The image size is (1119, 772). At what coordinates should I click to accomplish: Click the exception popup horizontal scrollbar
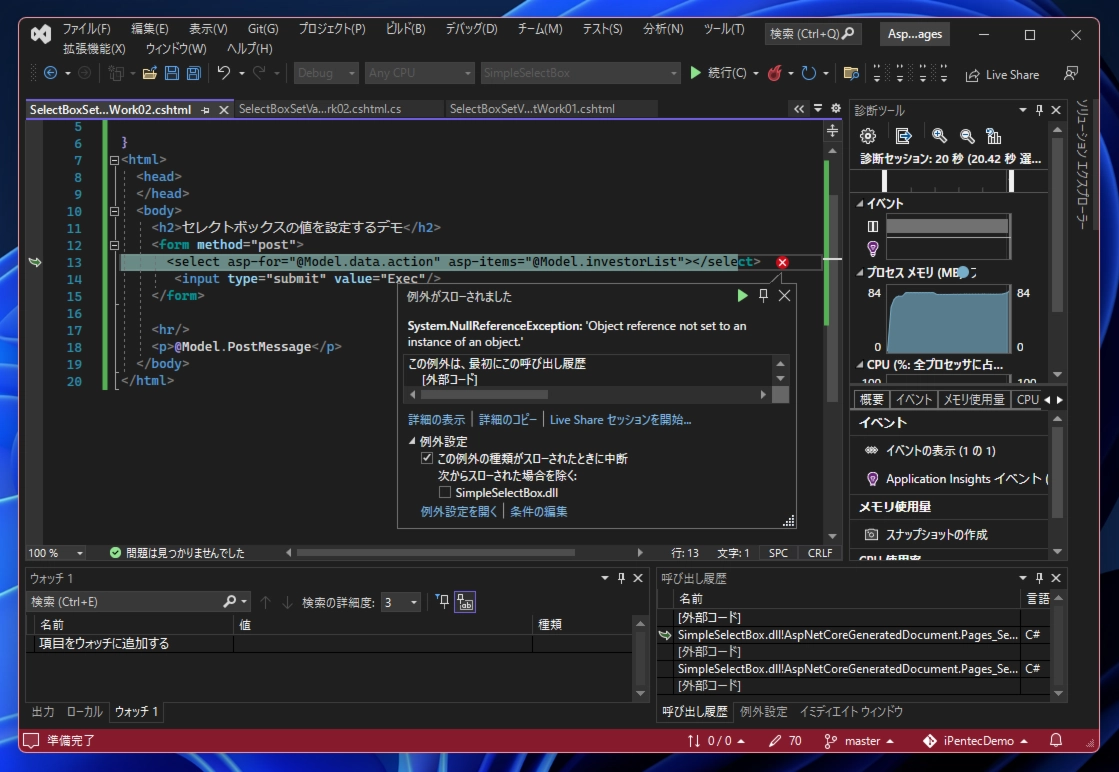[485, 395]
